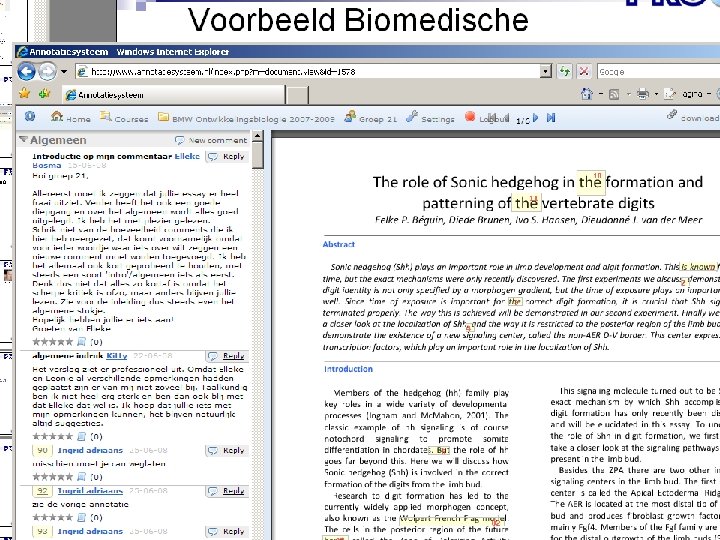Open Favorites Center star icon

coord(24,94)
